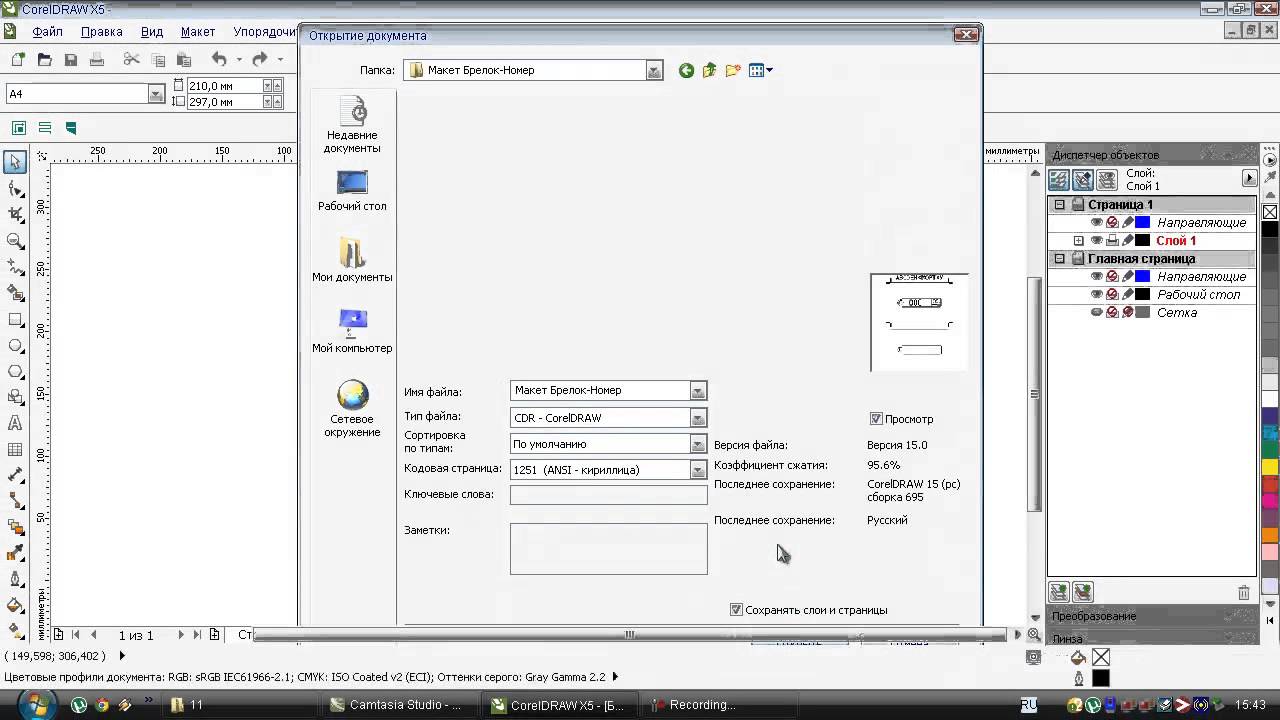Go to next page arrow in navigator

click(181, 635)
